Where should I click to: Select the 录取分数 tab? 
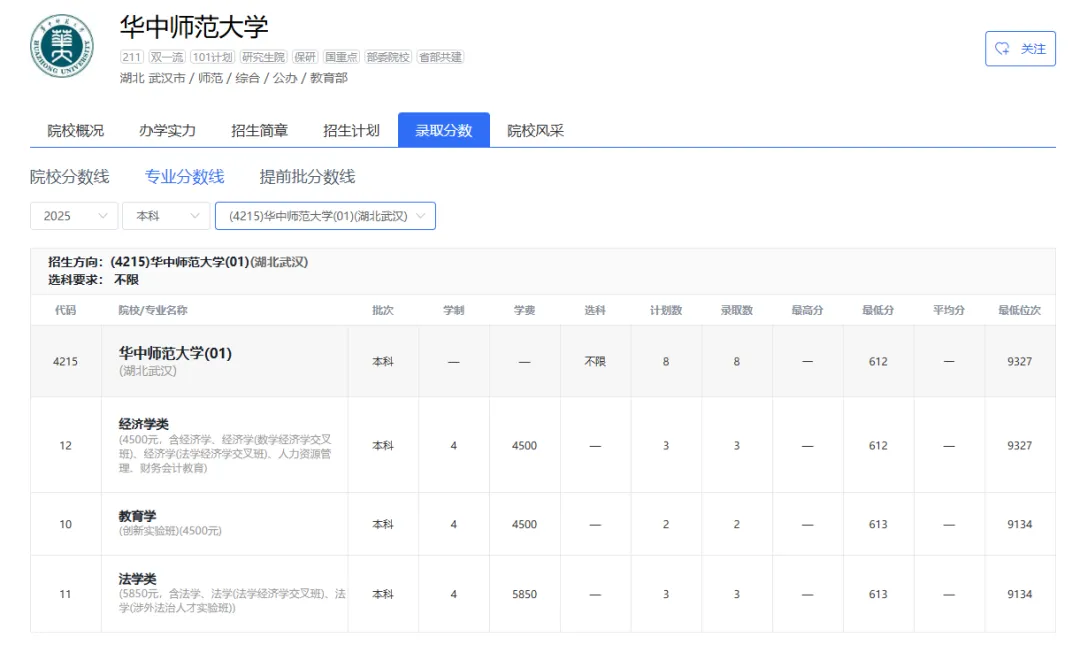(444, 130)
